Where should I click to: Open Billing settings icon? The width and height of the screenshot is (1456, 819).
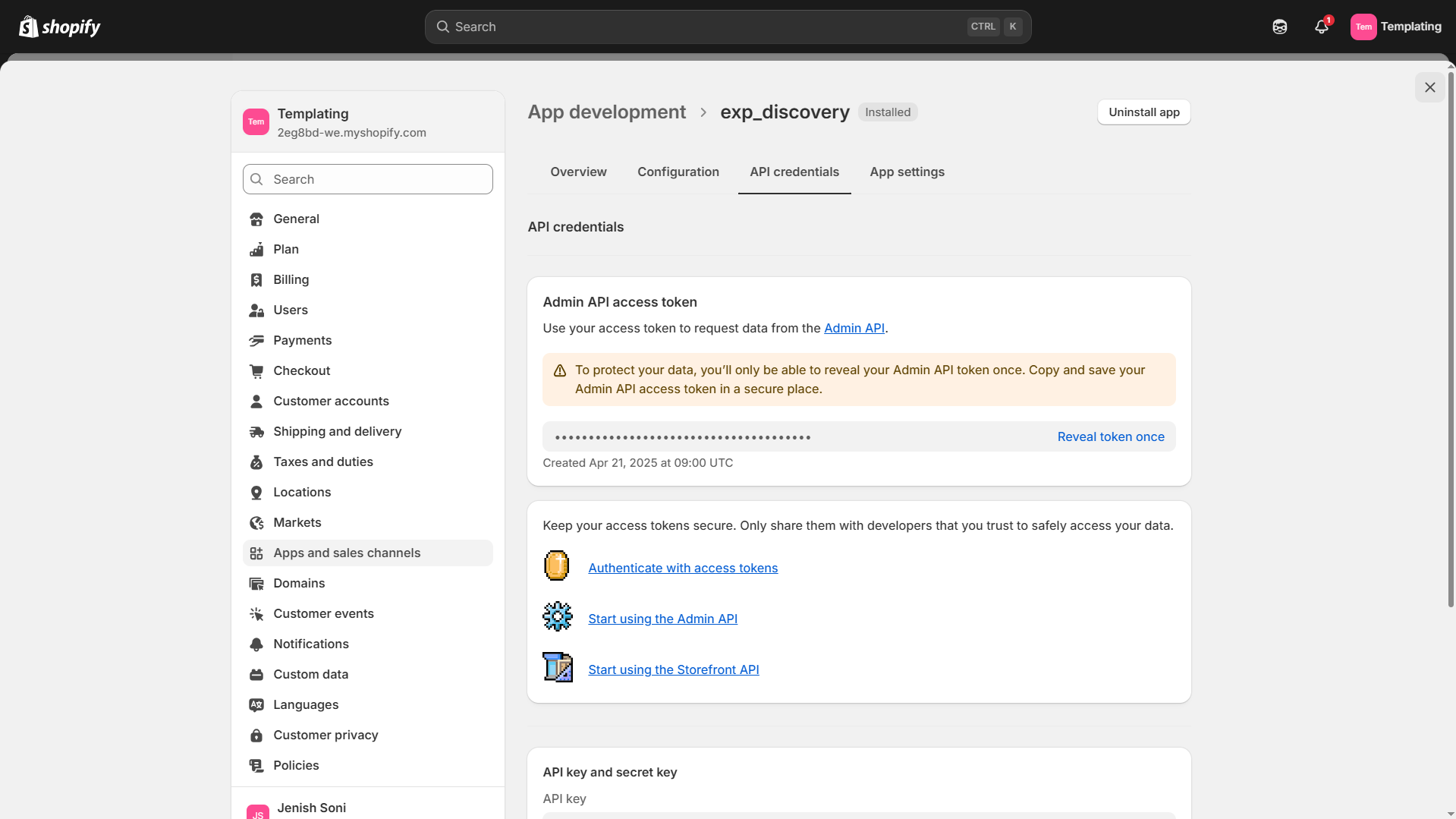pyautogui.click(x=256, y=280)
